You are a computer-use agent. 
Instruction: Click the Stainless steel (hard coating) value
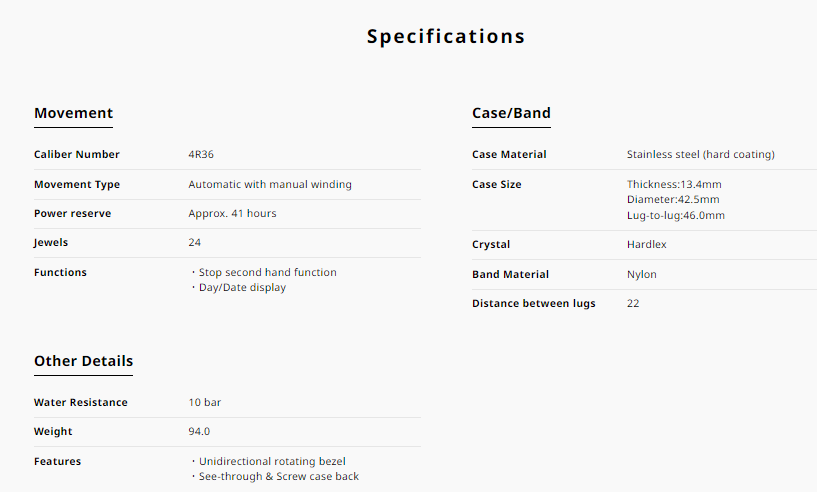pos(700,155)
